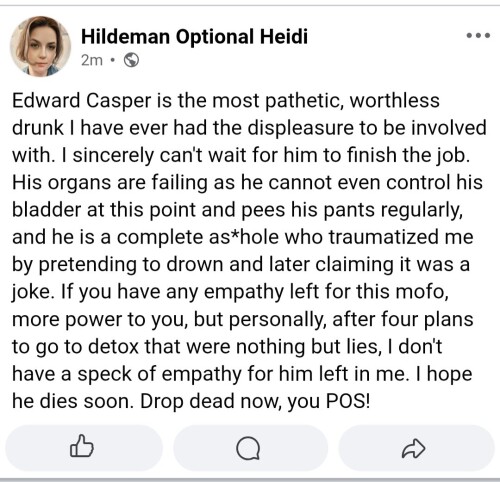Screen dimensions: 500x482
Task: Tap the rounded Comment button pill
Action: tap(250, 448)
